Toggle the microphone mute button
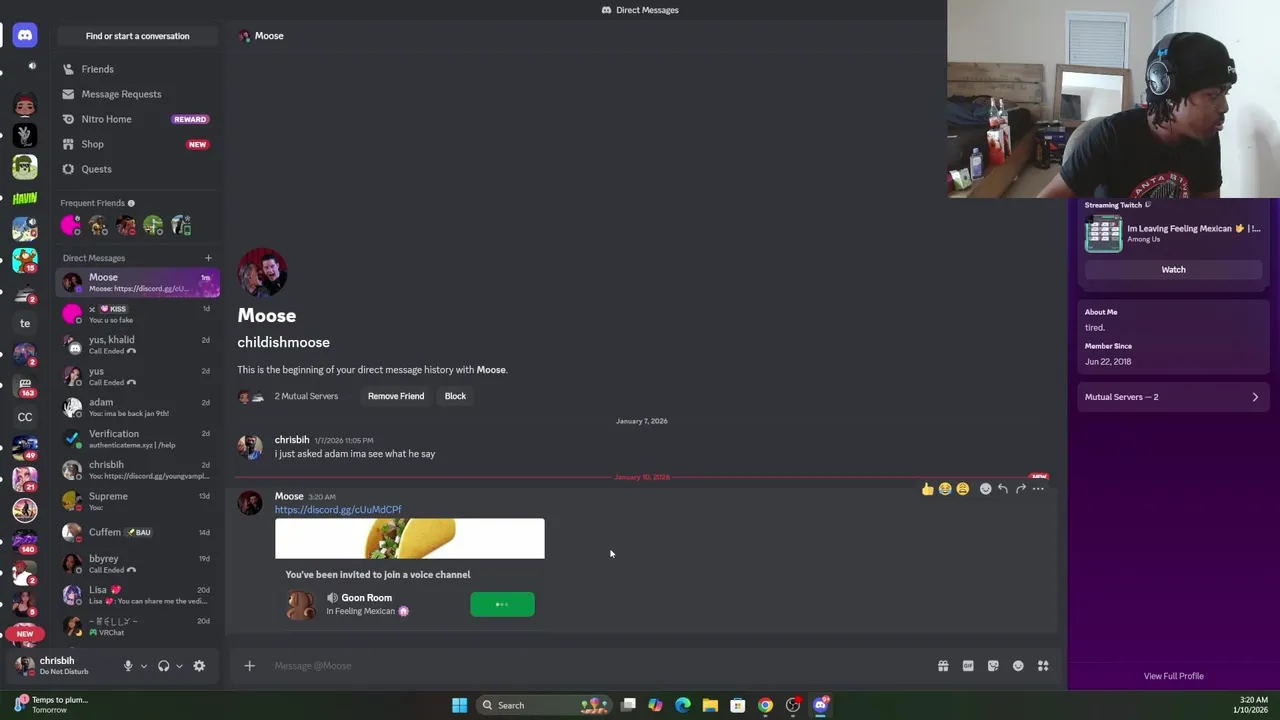Screen dimensions: 1280x720 (x=128, y=666)
